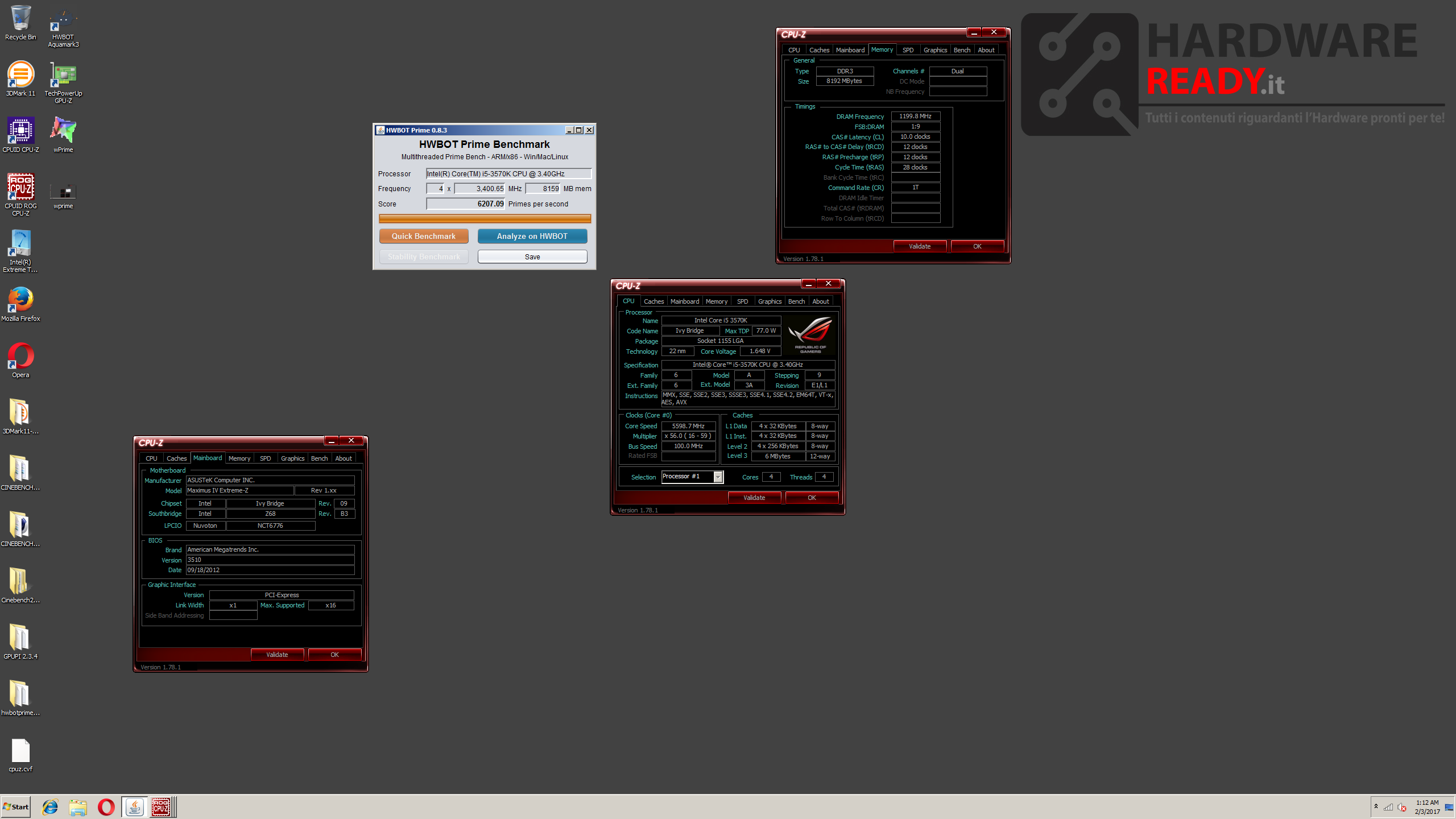
Task: Open the cpuz.cvf file icon
Action: click(20, 754)
